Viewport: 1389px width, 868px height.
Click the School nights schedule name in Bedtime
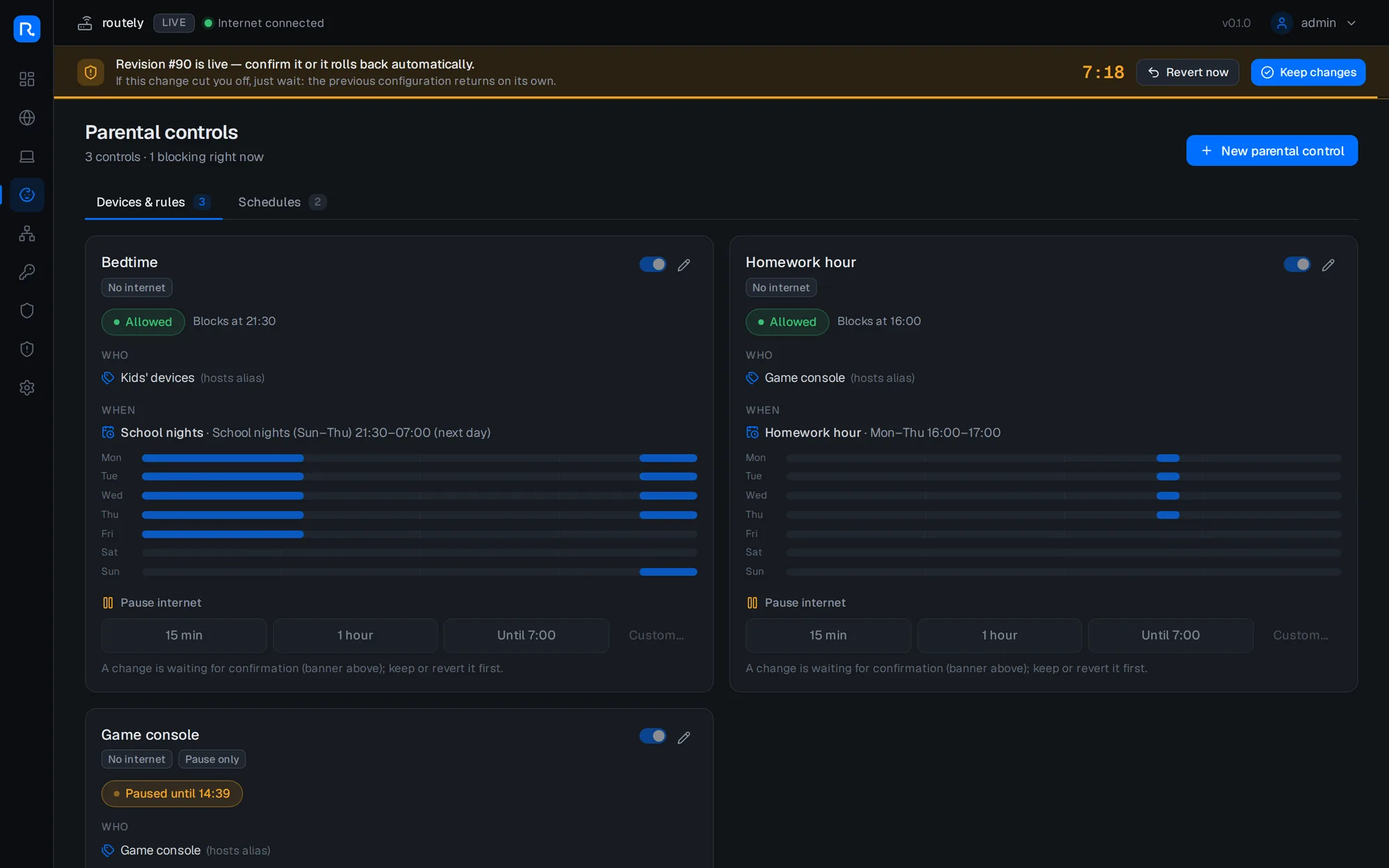coord(162,433)
